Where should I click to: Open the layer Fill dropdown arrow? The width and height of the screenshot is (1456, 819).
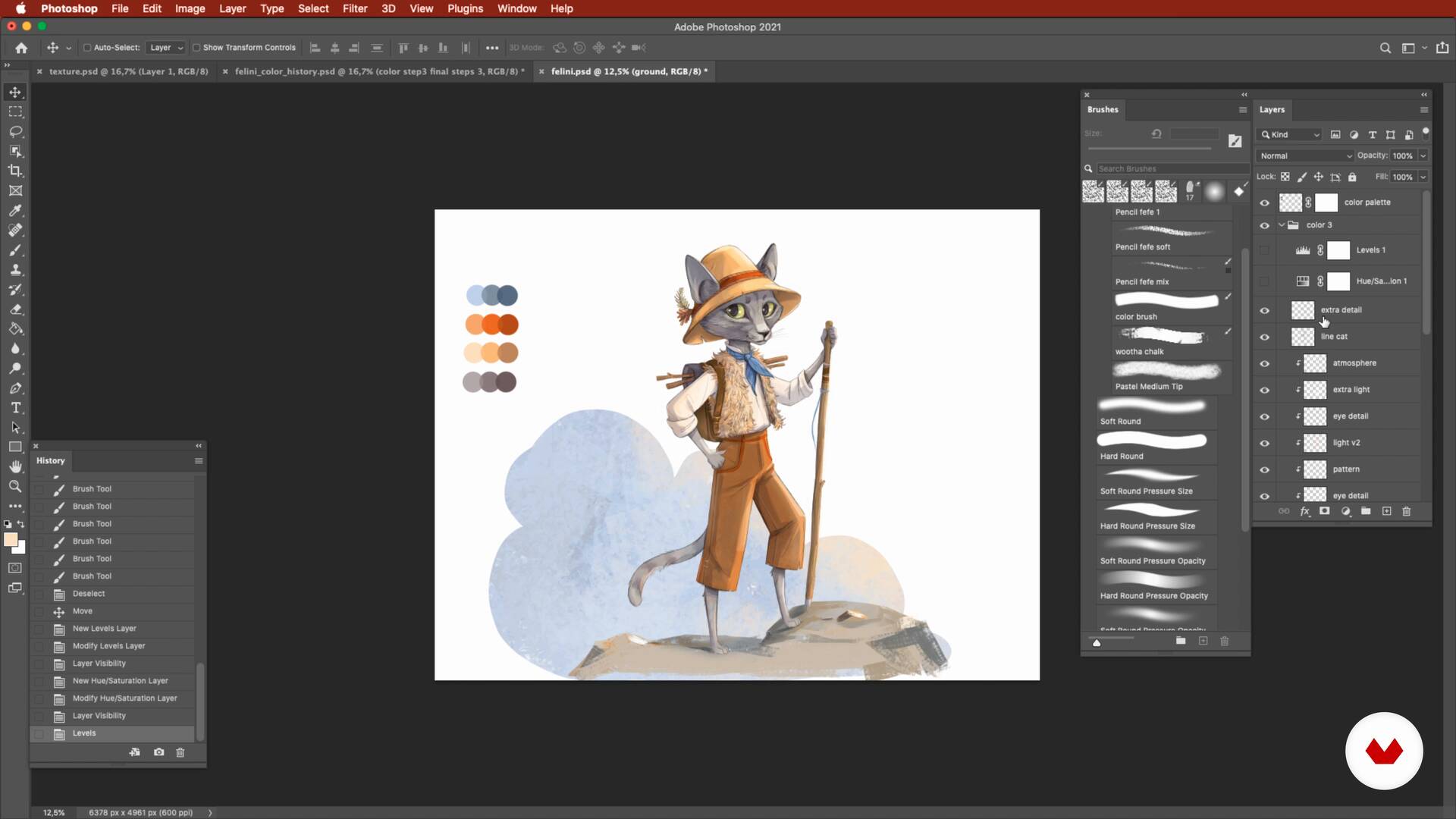pyautogui.click(x=1423, y=177)
